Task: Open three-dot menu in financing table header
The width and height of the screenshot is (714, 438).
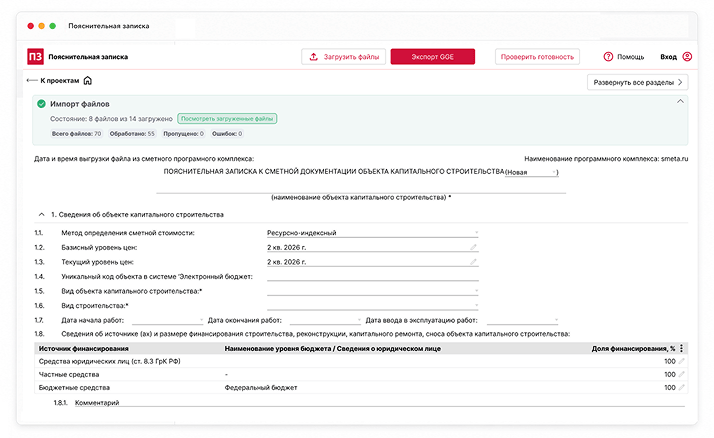Action: pos(681,348)
